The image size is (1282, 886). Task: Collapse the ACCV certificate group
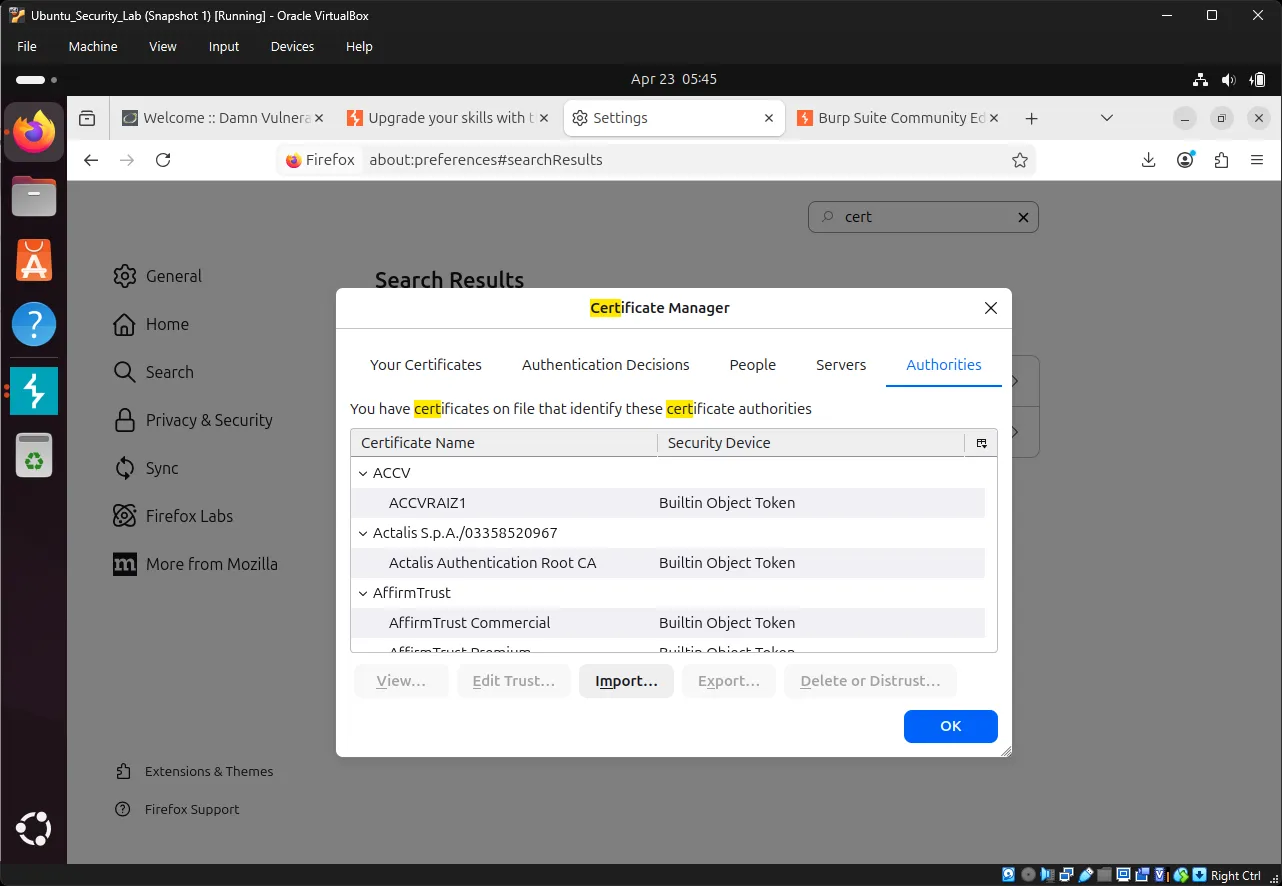coord(362,472)
